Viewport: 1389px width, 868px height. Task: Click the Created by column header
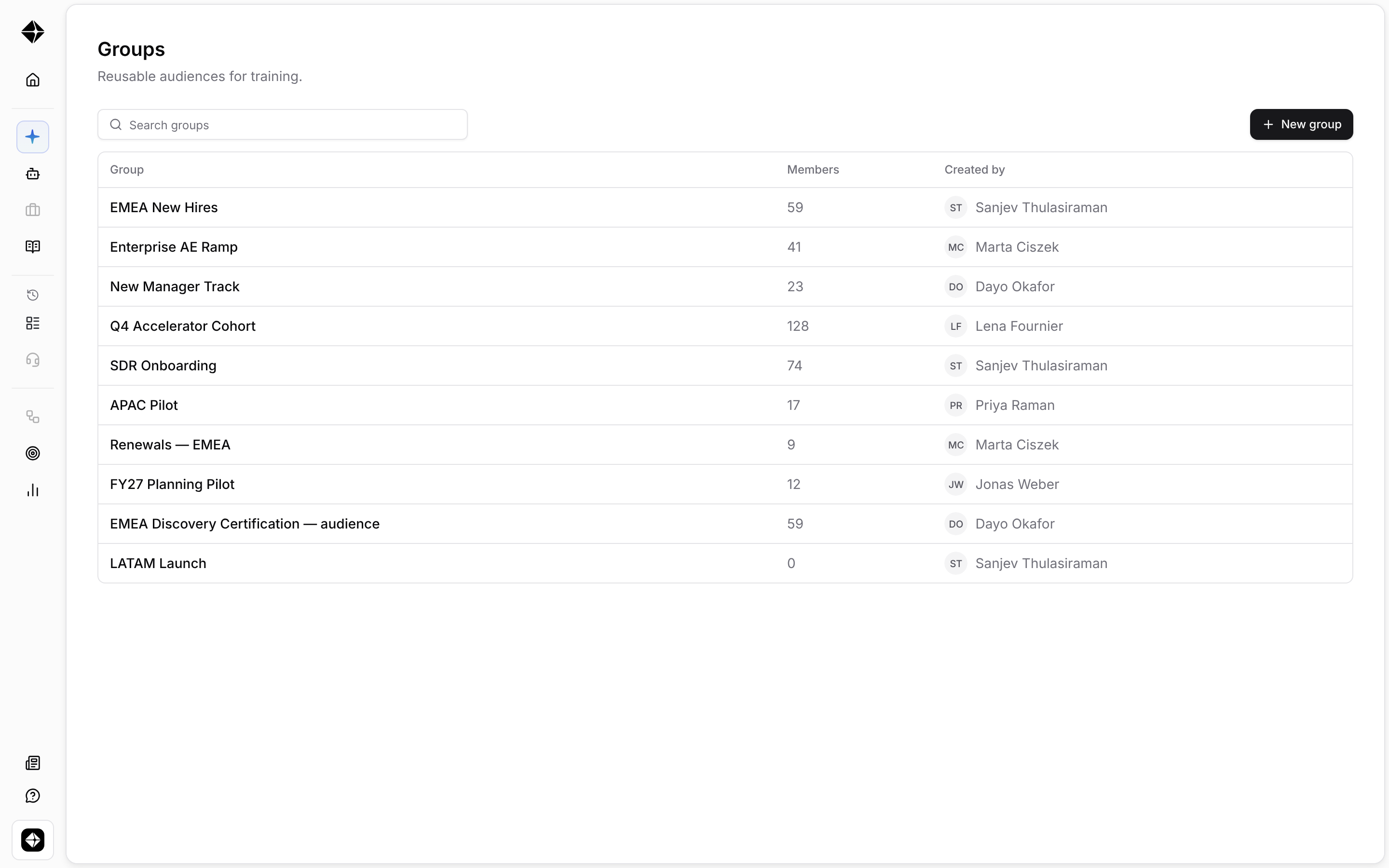[x=975, y=169]
